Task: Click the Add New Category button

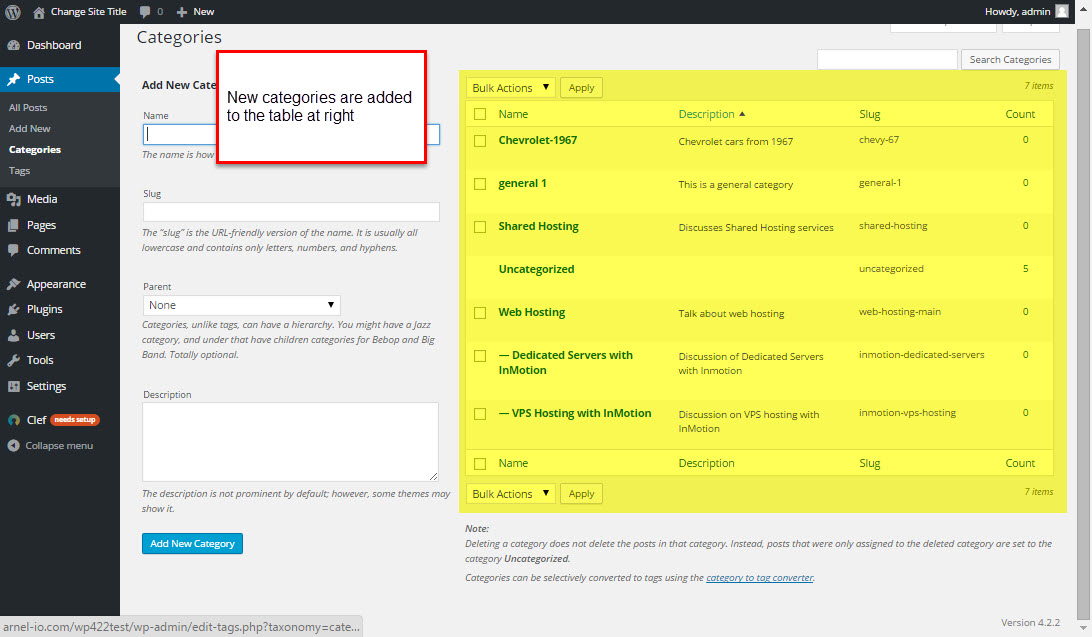Action: point(192,544)
